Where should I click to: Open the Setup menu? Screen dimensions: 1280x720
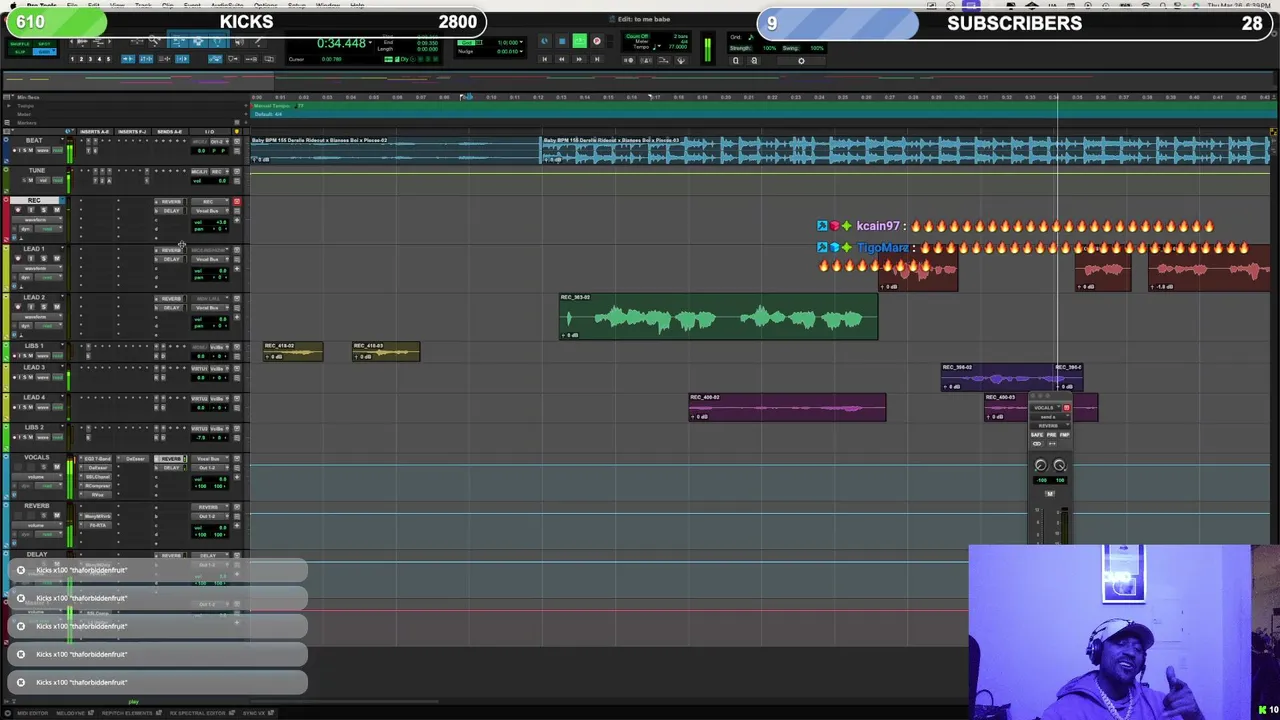click(297, 5)
